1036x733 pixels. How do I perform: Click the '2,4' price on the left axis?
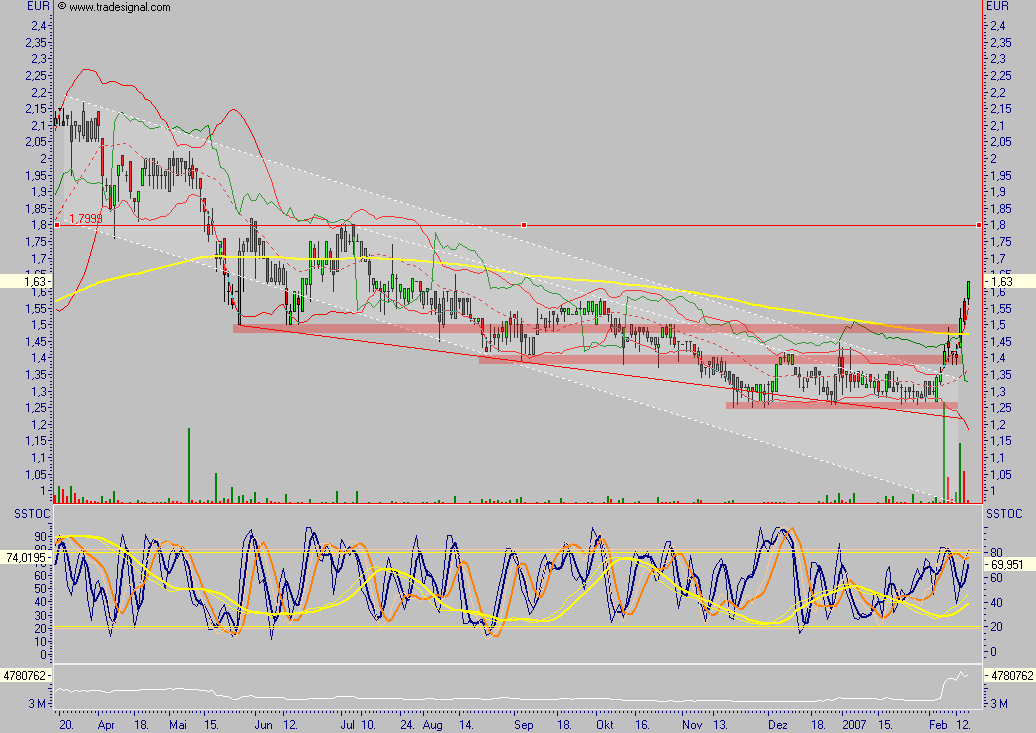pos(39,26)
